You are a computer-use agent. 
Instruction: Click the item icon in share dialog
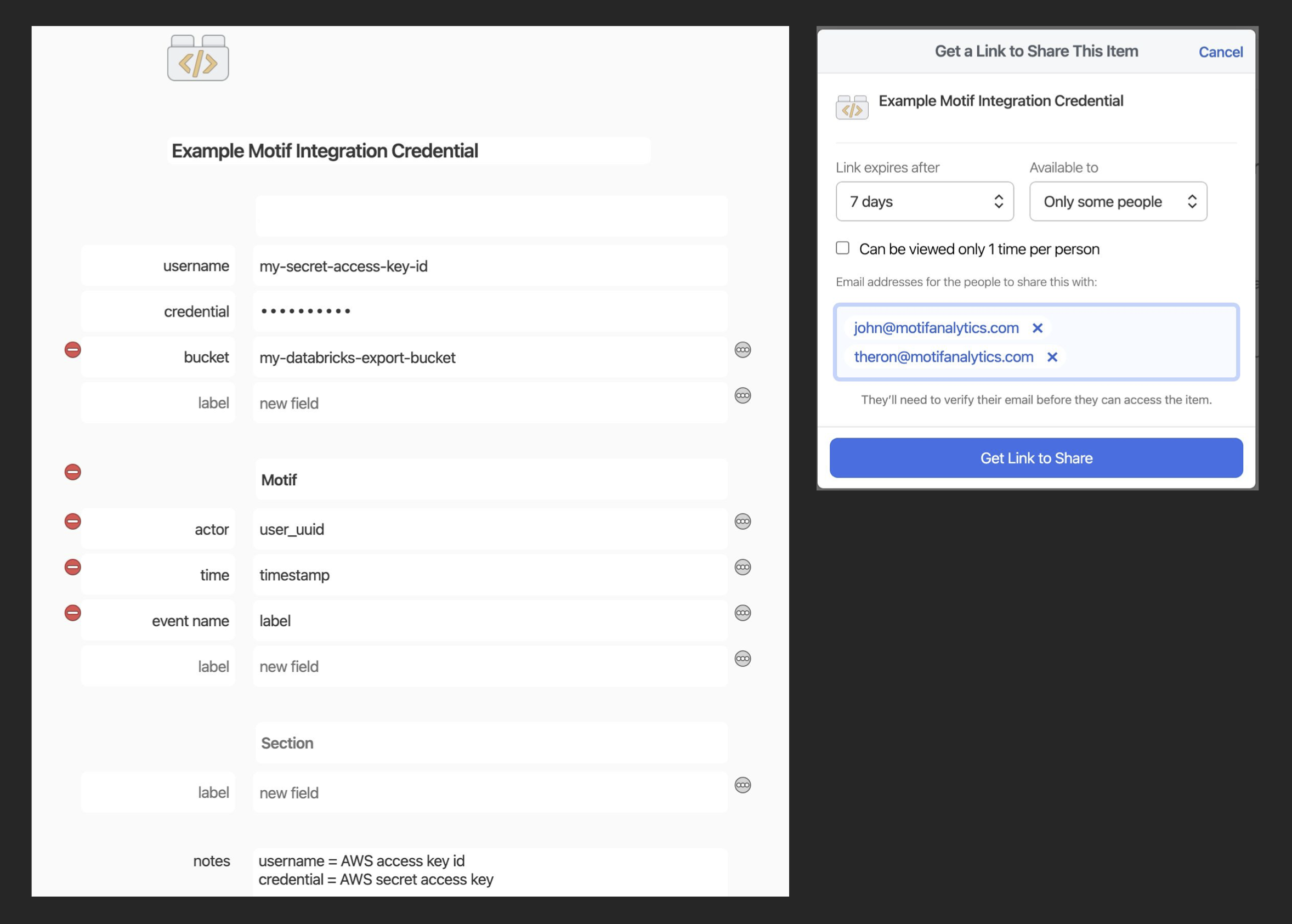[x=852, y=107]
